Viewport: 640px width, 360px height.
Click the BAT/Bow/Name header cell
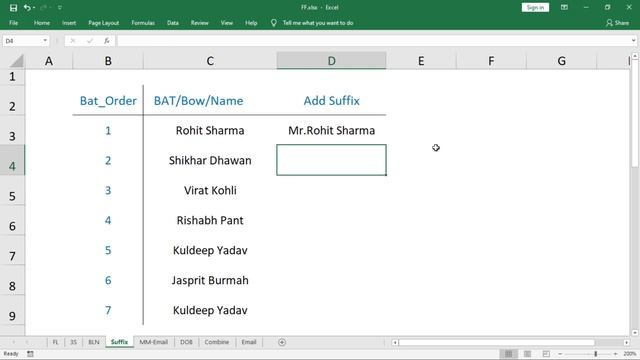click(210, 100)
